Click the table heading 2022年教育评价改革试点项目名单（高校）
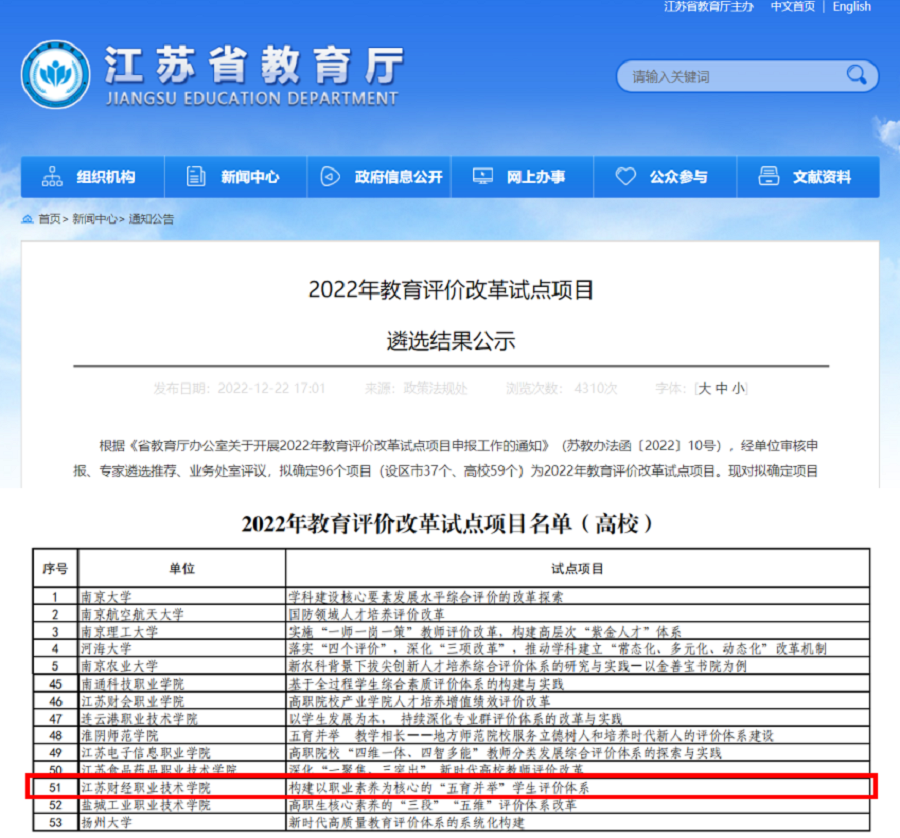This screenshot has height=838, width=900. (x=448, y=523)
